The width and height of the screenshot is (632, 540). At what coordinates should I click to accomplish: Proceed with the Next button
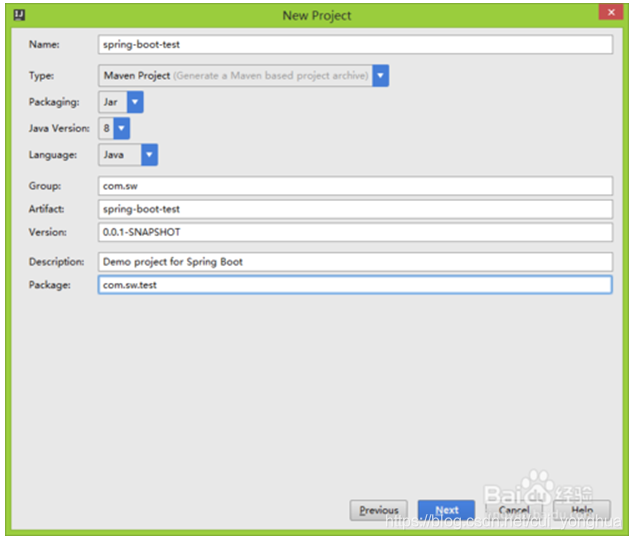click(446, 510)
